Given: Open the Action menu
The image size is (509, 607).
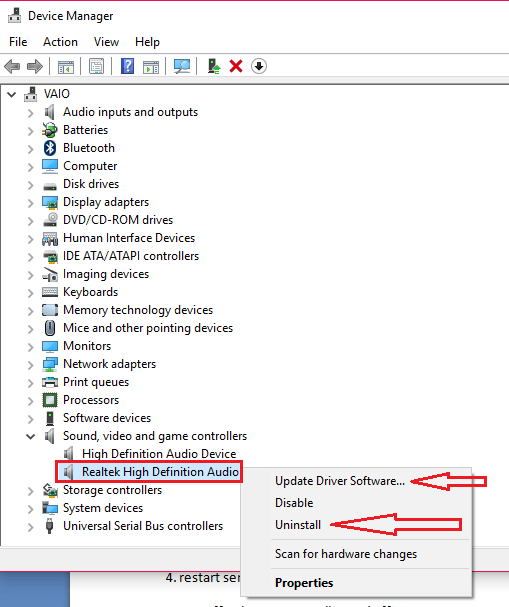Looking at the screenshot, I should tap(60, 42).
